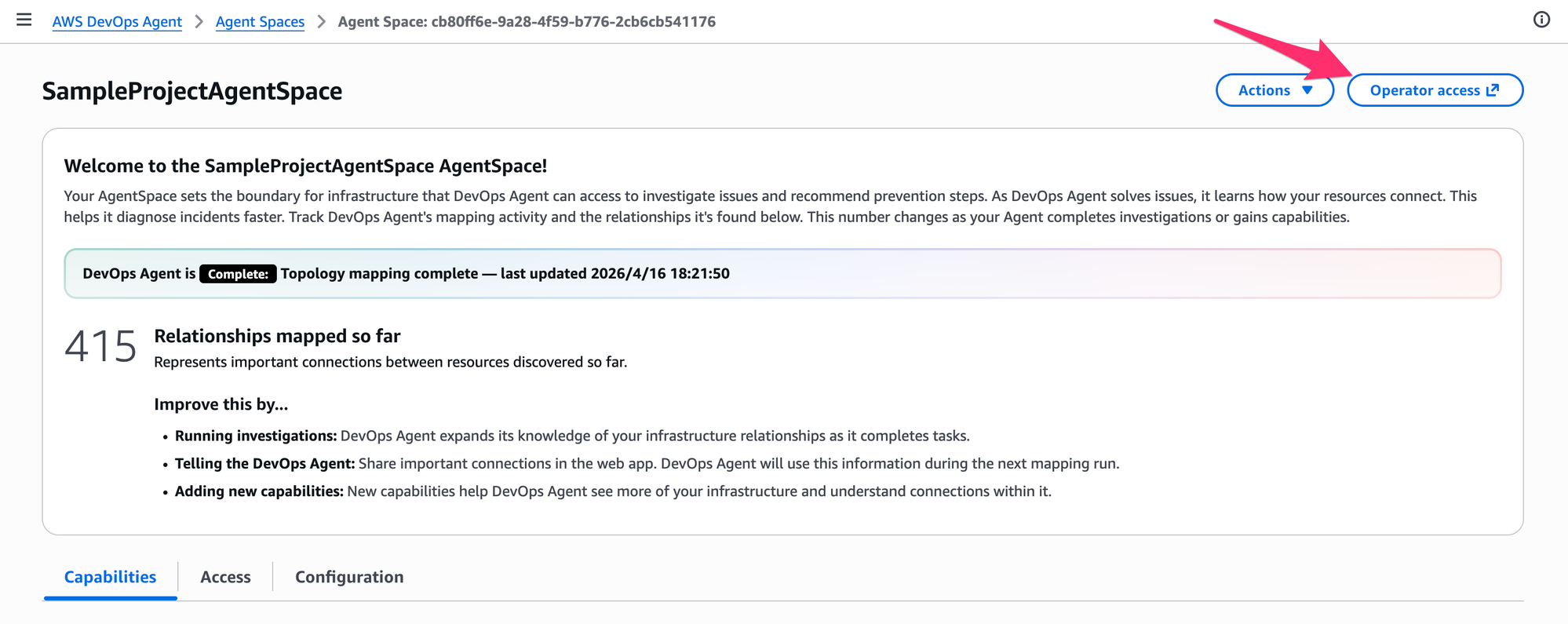This screenshot has height=624, width=1568.
Task: Click the Topology mapping complete status text
Action: click(x=379, y=274)
